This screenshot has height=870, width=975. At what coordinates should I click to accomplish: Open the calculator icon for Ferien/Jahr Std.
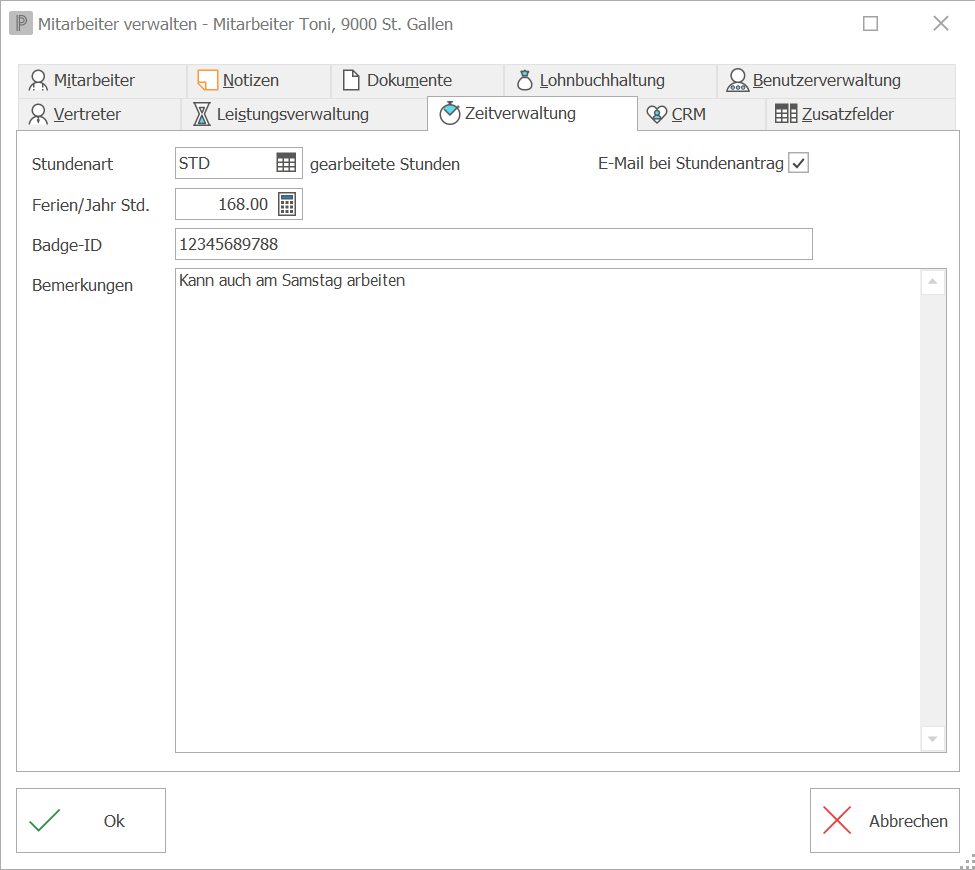tap(287, 204)
